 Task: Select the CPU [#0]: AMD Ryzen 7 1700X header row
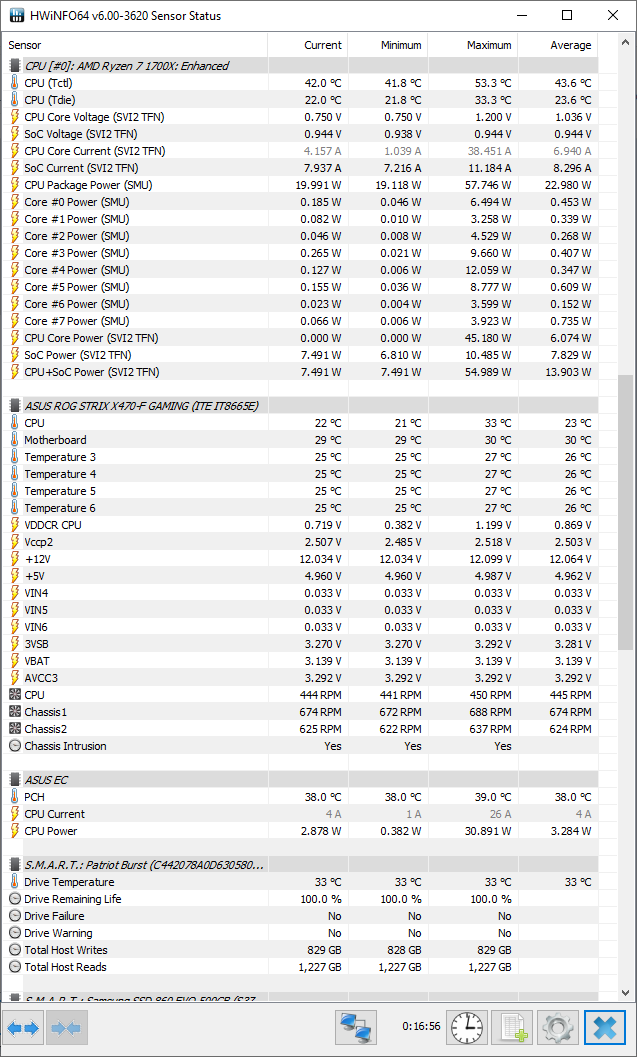point(301,66)
